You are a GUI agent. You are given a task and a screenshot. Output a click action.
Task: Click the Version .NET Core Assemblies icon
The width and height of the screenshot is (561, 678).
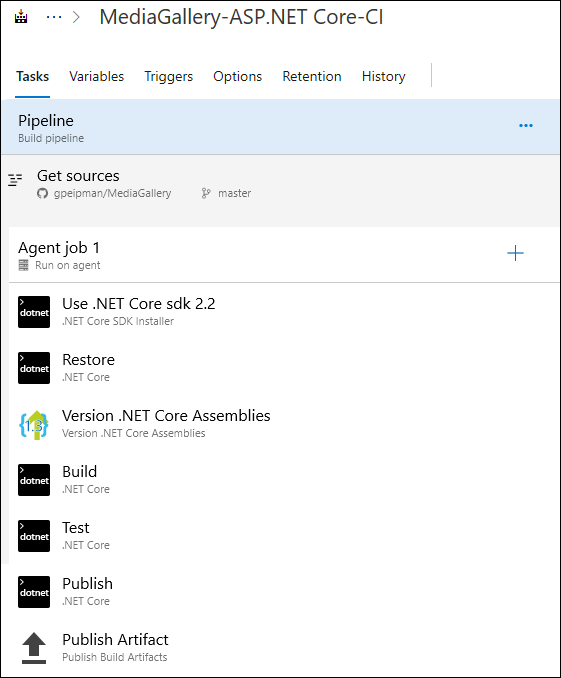point(34,425)
